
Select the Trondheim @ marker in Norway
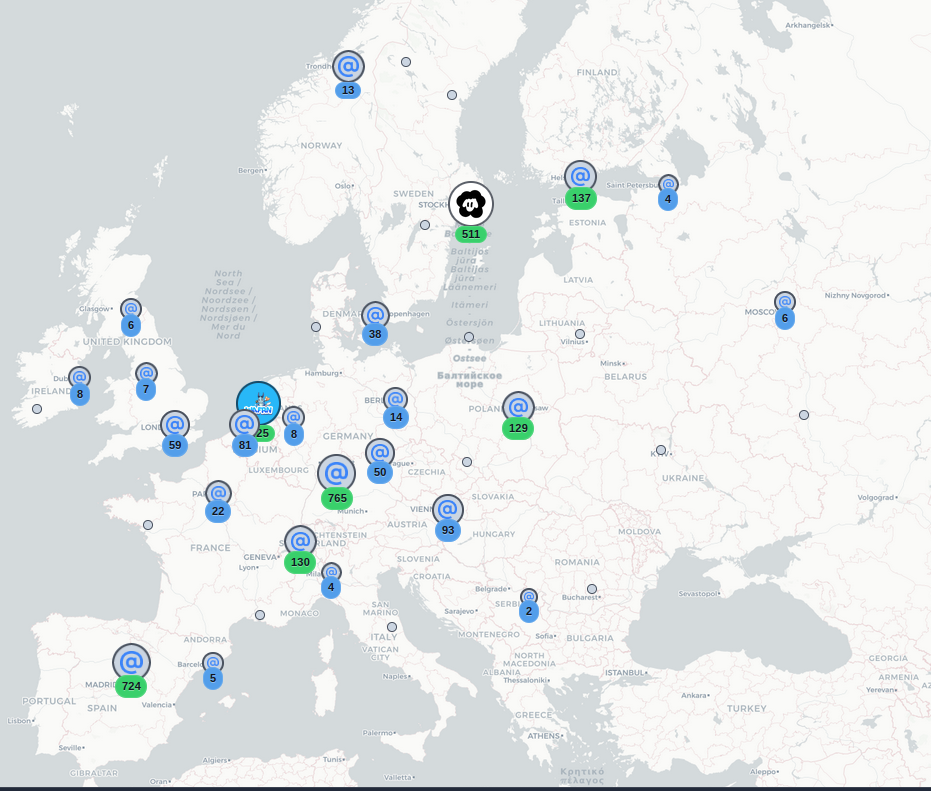347,68
